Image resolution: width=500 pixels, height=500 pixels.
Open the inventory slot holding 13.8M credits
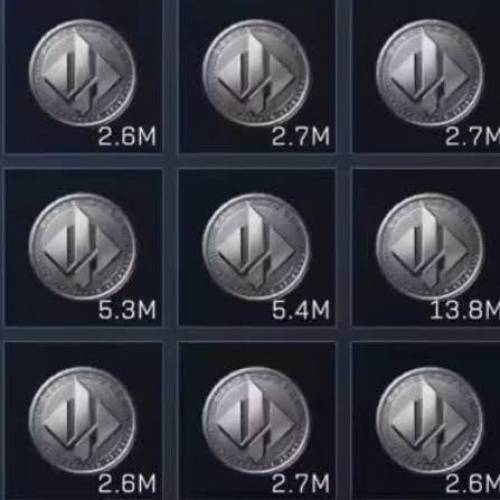[x=426, y=247]
